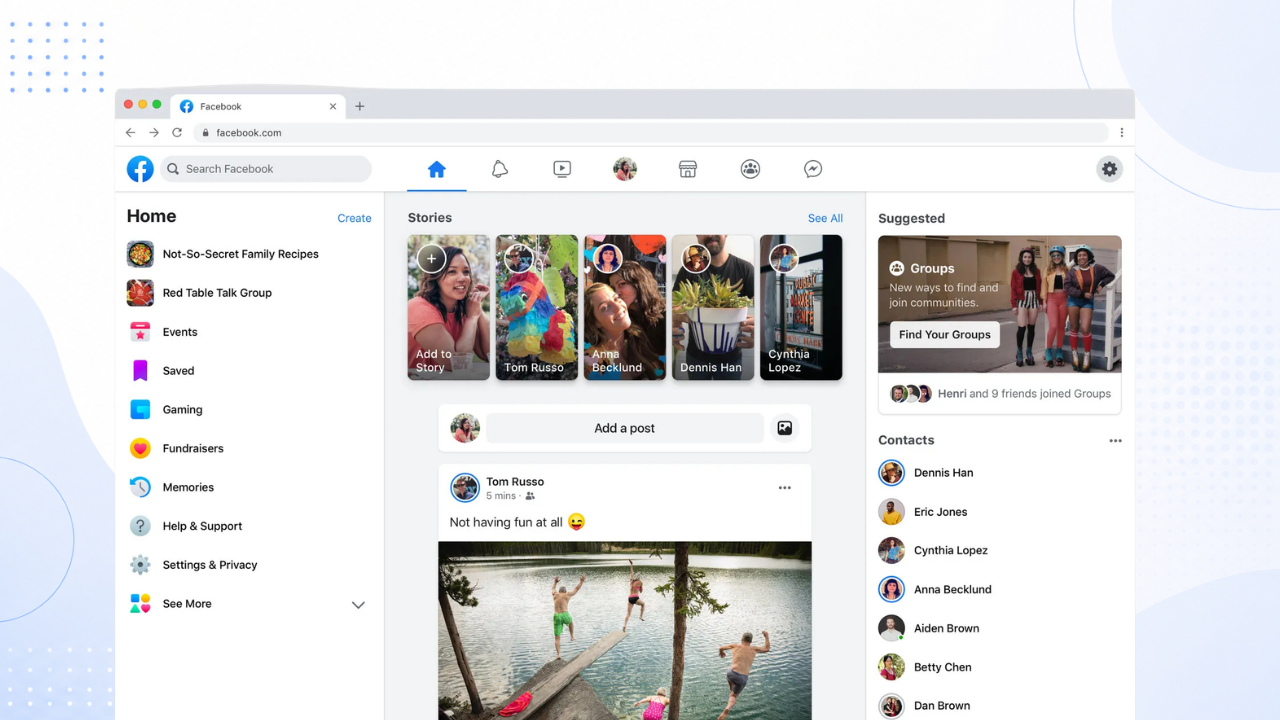This screenshot has height=720, width=1280.
Task: Click the See More shapes icon
Action: pyautogui.click(x=140, y=604)
